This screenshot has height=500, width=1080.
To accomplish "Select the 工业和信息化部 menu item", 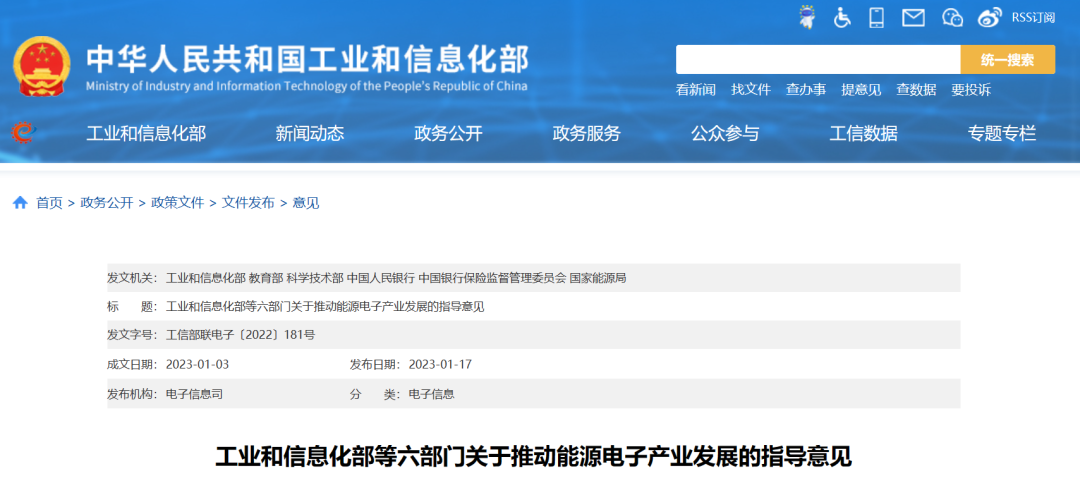I will (x=146, y=134).
